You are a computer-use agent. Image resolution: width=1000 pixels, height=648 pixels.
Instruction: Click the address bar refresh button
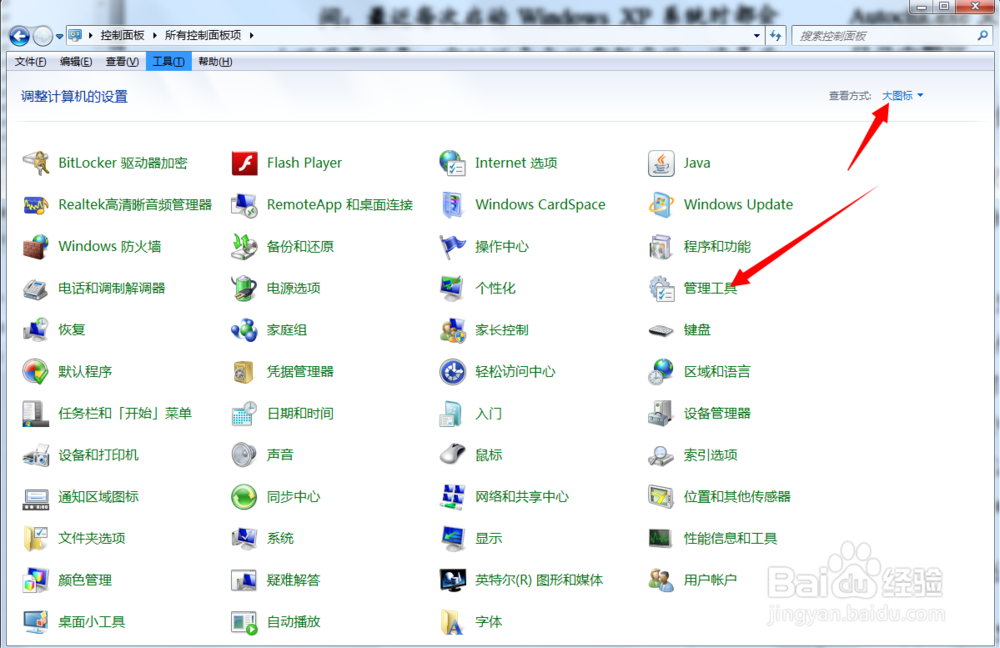coord(776,36)
